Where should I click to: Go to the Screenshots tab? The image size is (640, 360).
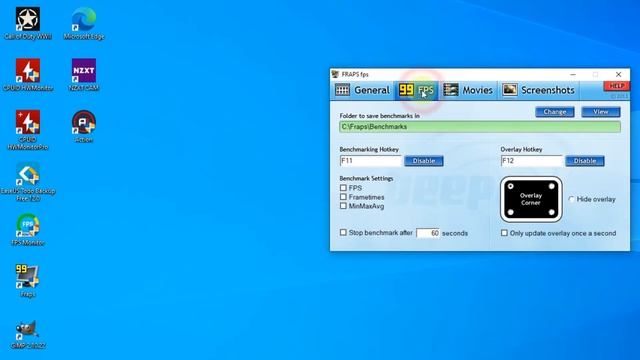tap(538, 90)
